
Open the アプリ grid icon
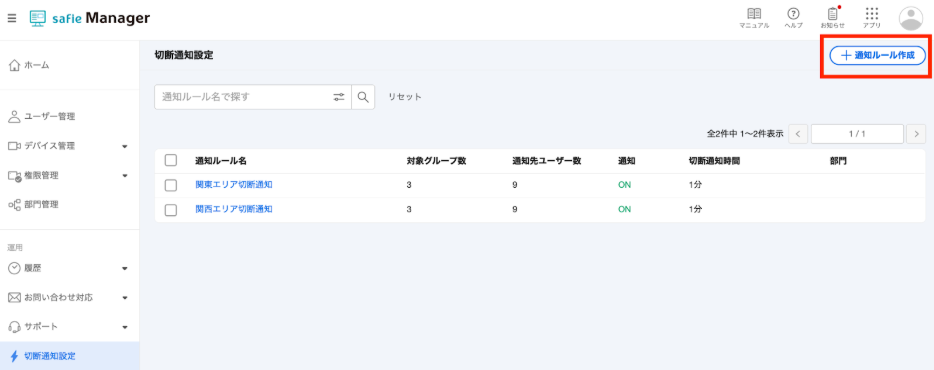pyautogui.click(x=872, y=18)
